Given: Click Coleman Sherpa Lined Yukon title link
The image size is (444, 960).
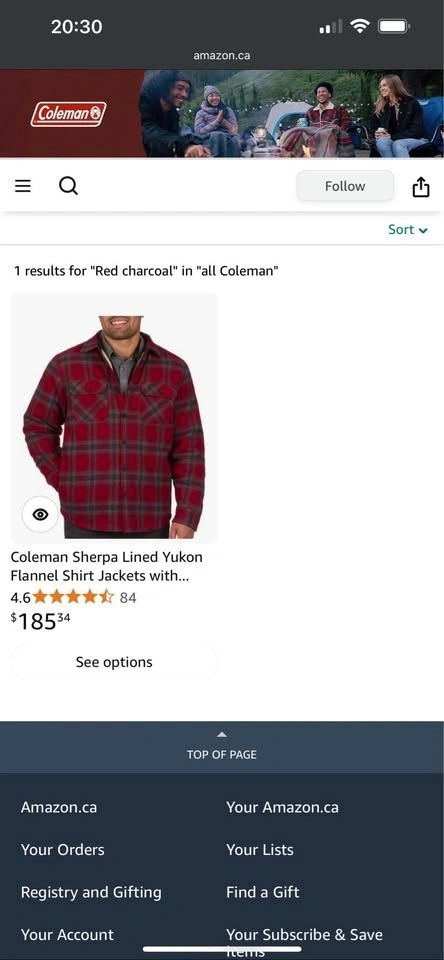Looking at the screenshot, I should point(107,566).
